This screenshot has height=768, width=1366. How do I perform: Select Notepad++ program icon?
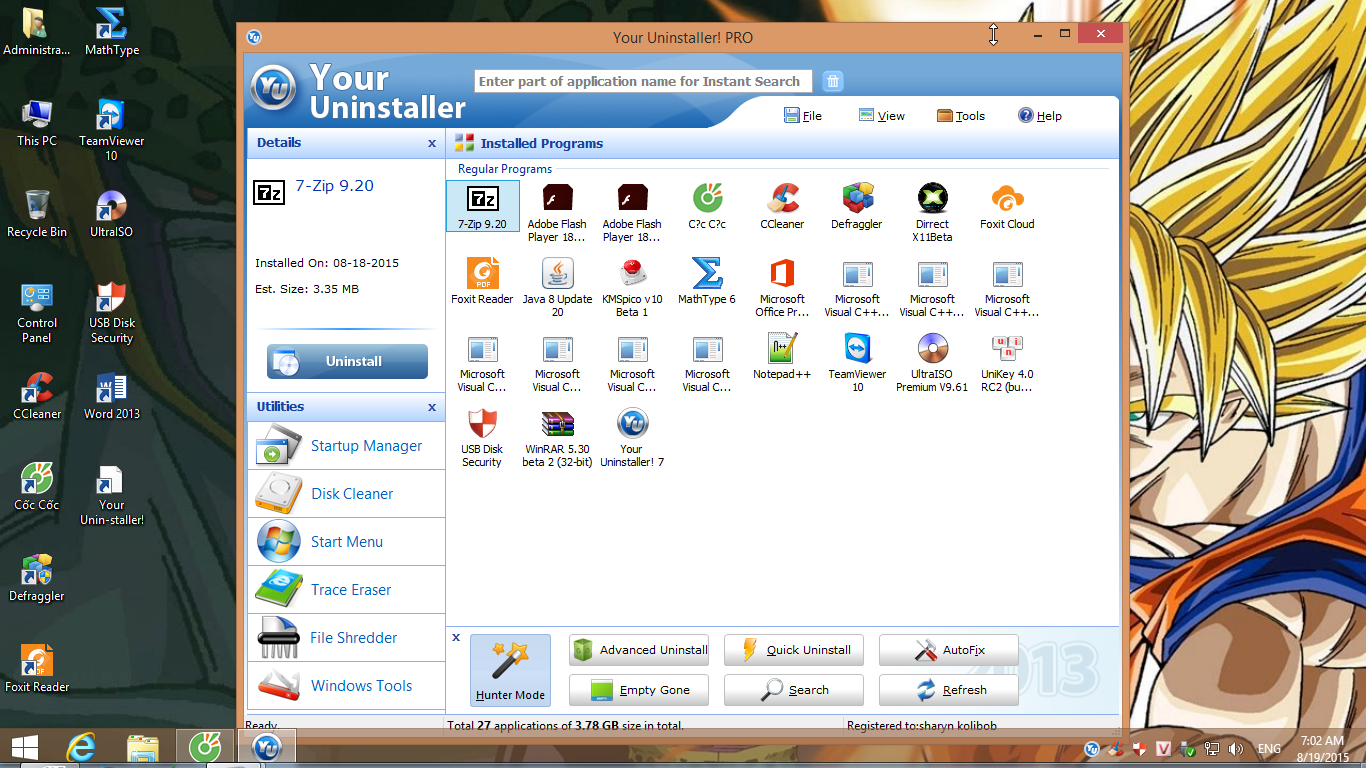[x=782, y=356]
